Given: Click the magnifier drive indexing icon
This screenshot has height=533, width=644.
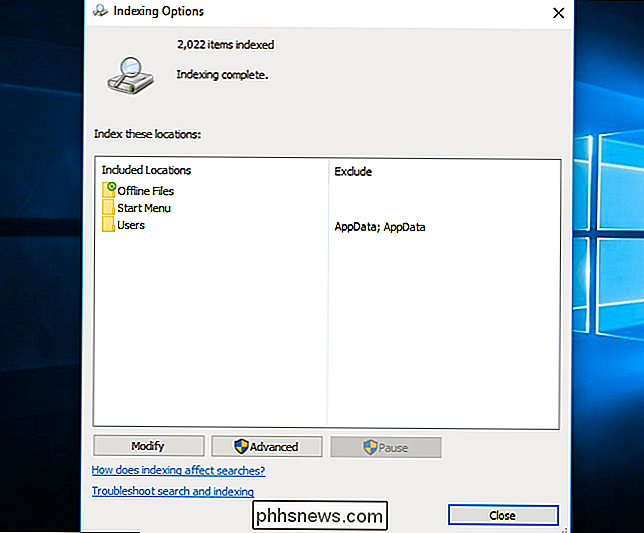Looking at the screenshot, I should pos(131,76).
